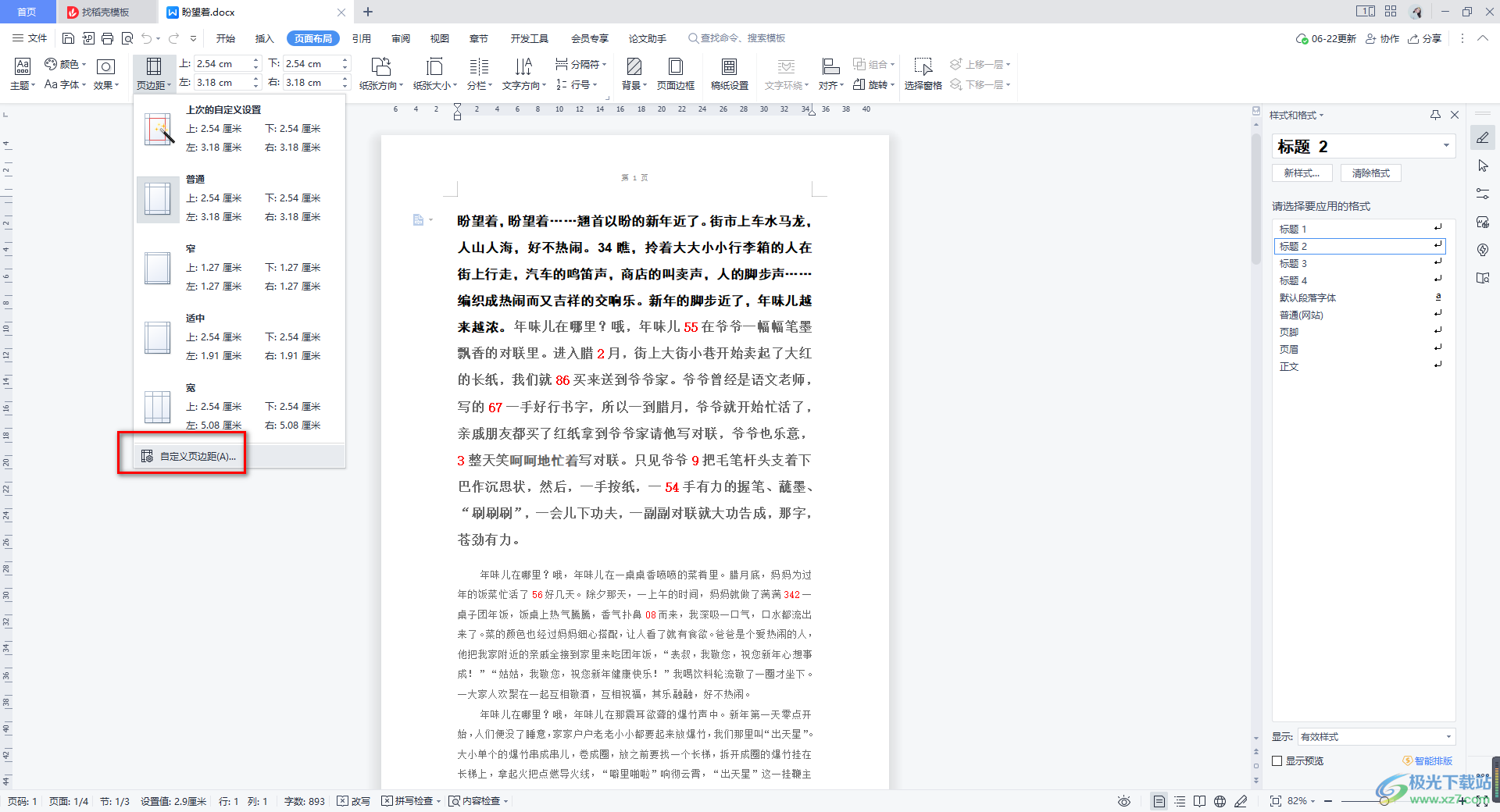1500x812 pixels.
Task: Switch to the 开始 ribbon tab
Action: 226,38
